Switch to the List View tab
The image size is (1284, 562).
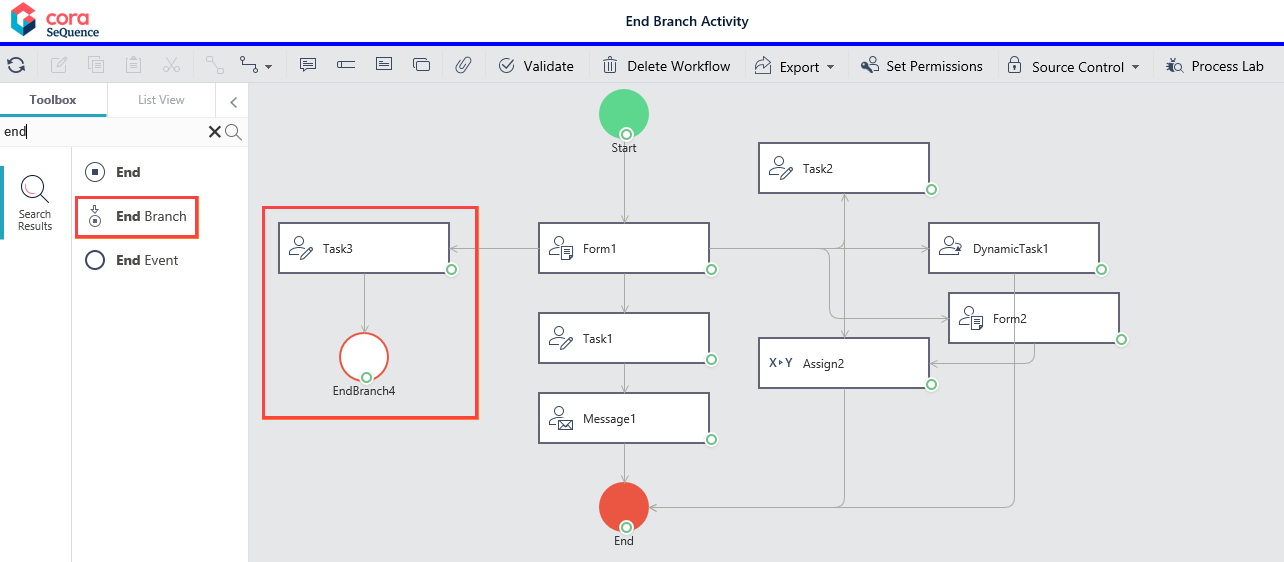click(x=161, y=100)
